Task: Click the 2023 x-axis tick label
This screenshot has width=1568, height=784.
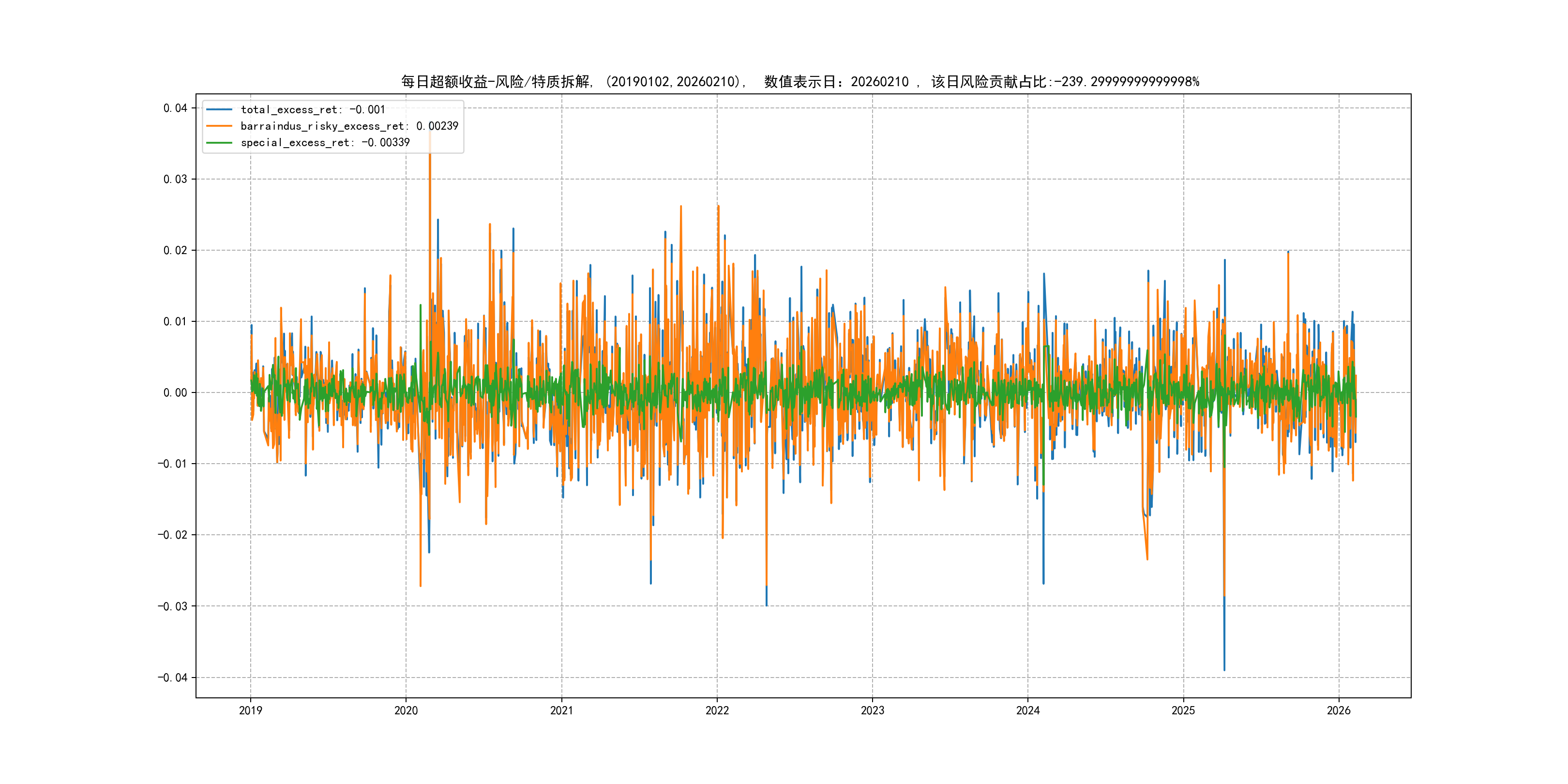Action: (x=872, y=710)
